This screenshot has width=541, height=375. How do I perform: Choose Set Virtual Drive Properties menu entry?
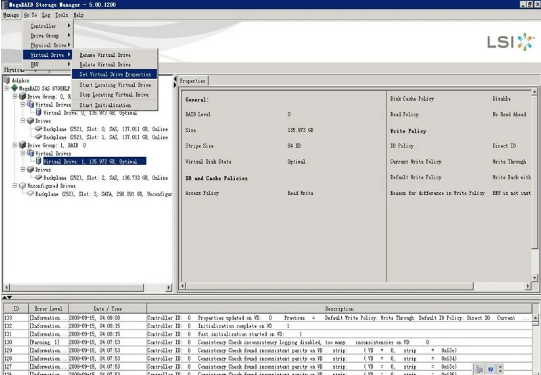[x=115, y=74]
